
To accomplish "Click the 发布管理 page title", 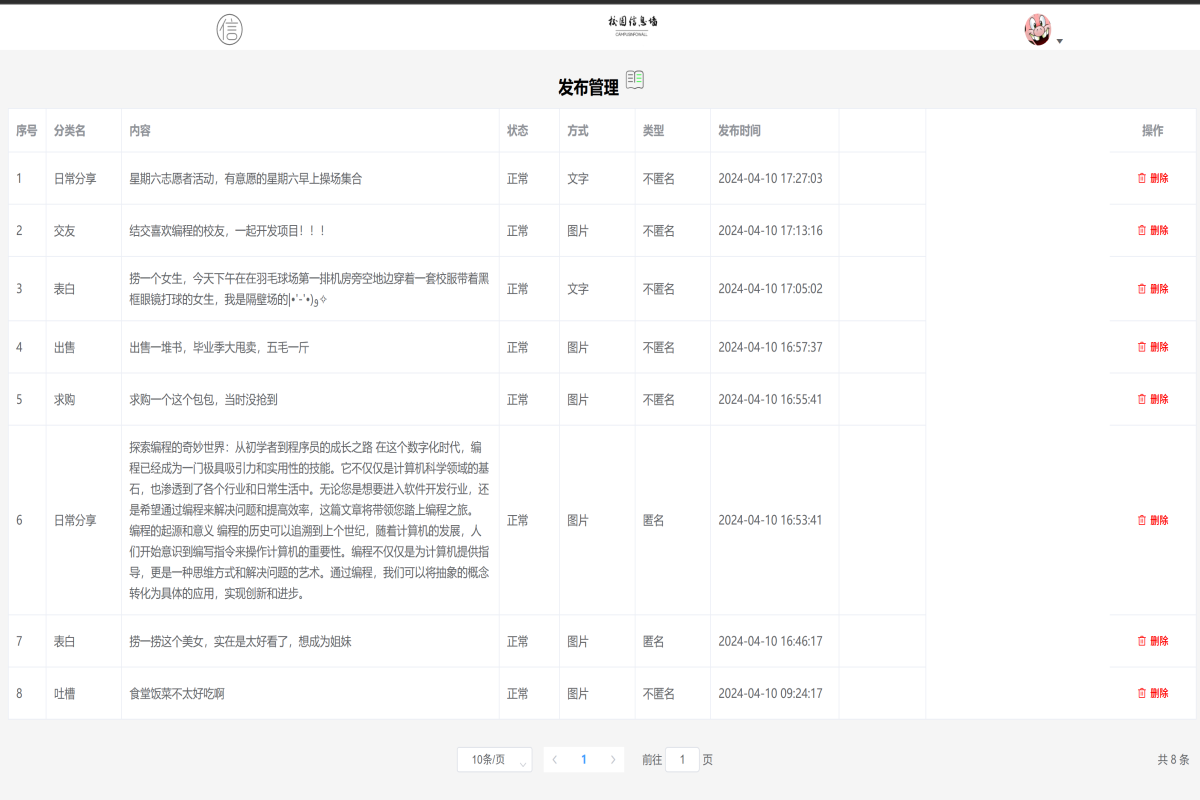I will (x=589, y=88).
